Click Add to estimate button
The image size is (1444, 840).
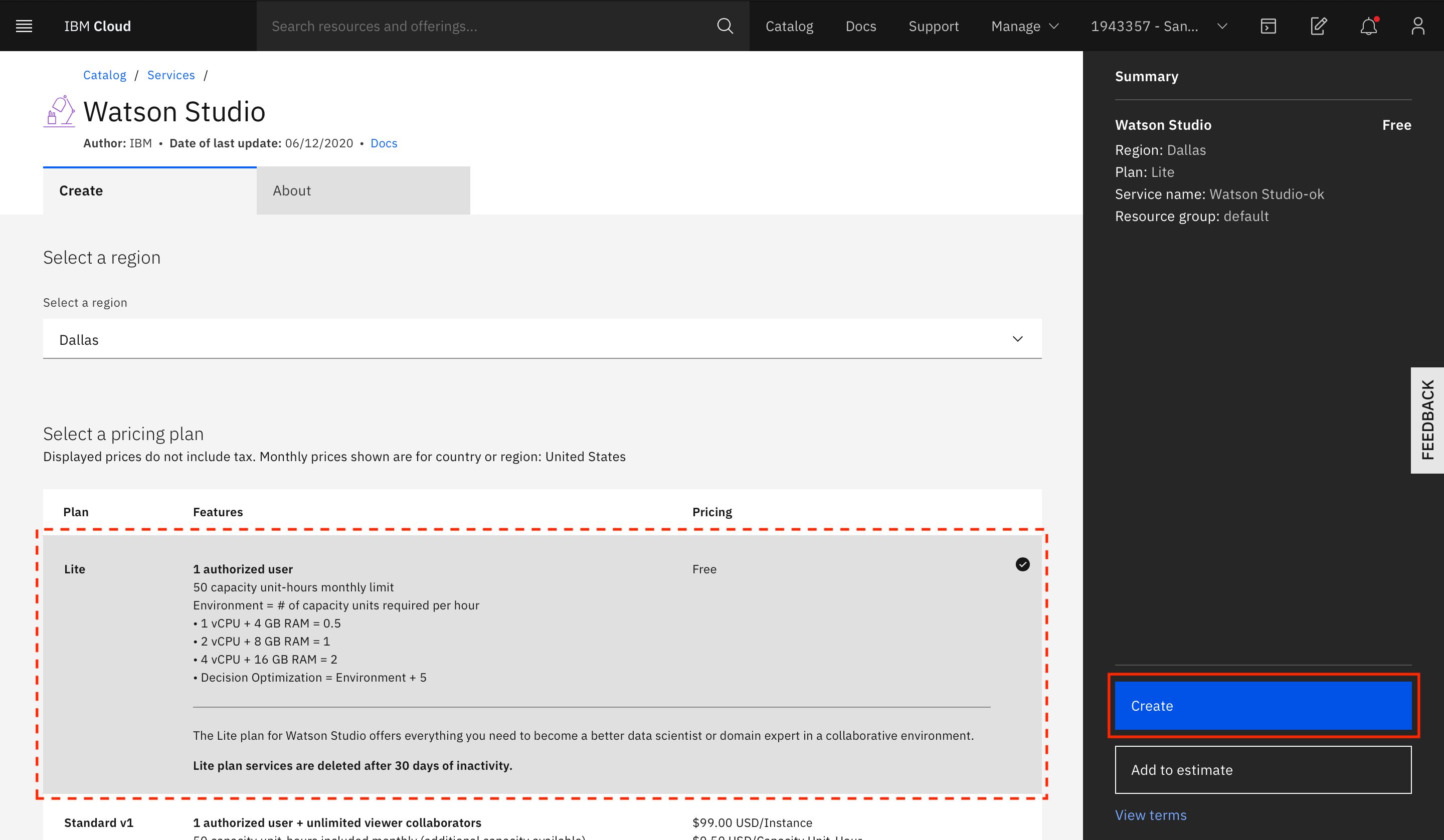tap(1262, 769)
